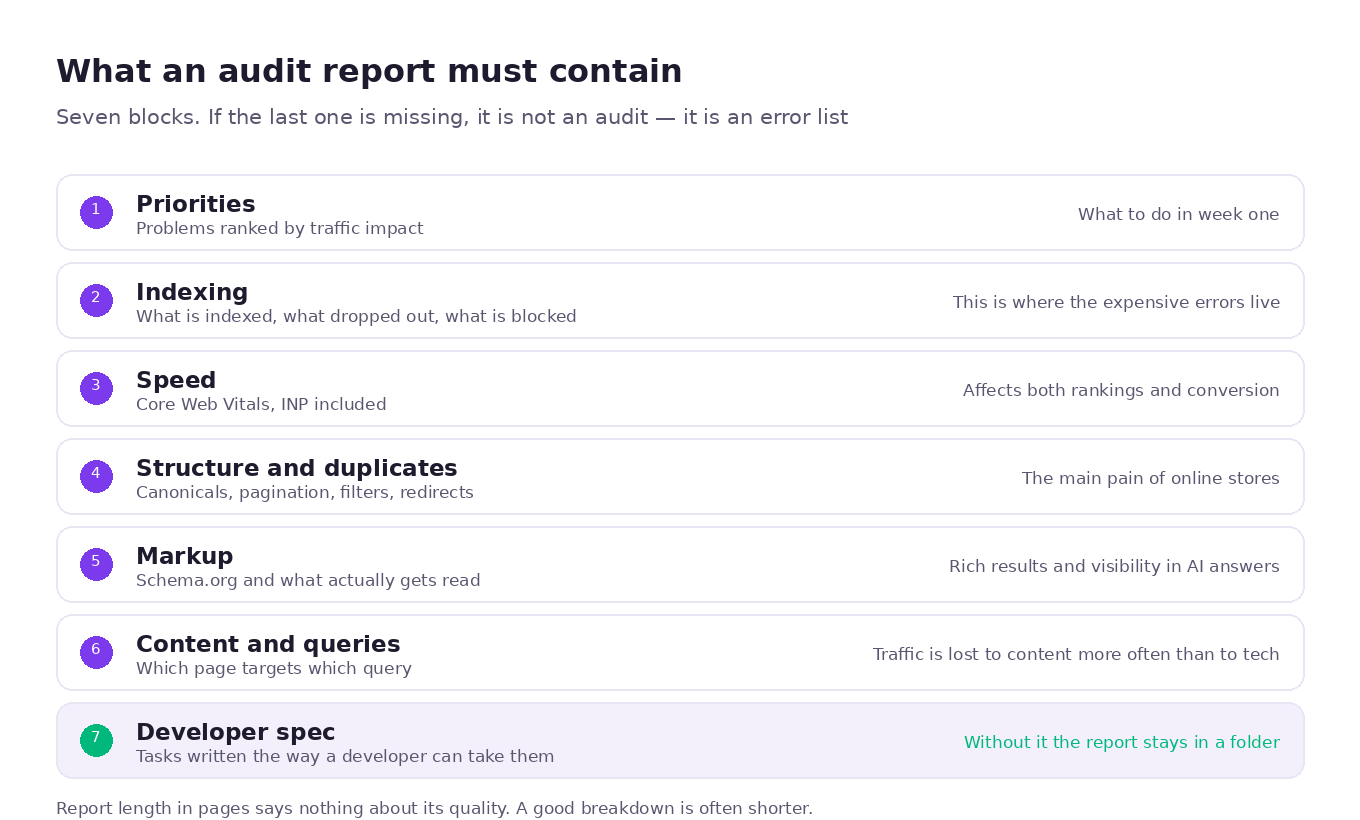Click the purple number 4 badge
This screenshot has width=1360, height=820.
point(96,476)
